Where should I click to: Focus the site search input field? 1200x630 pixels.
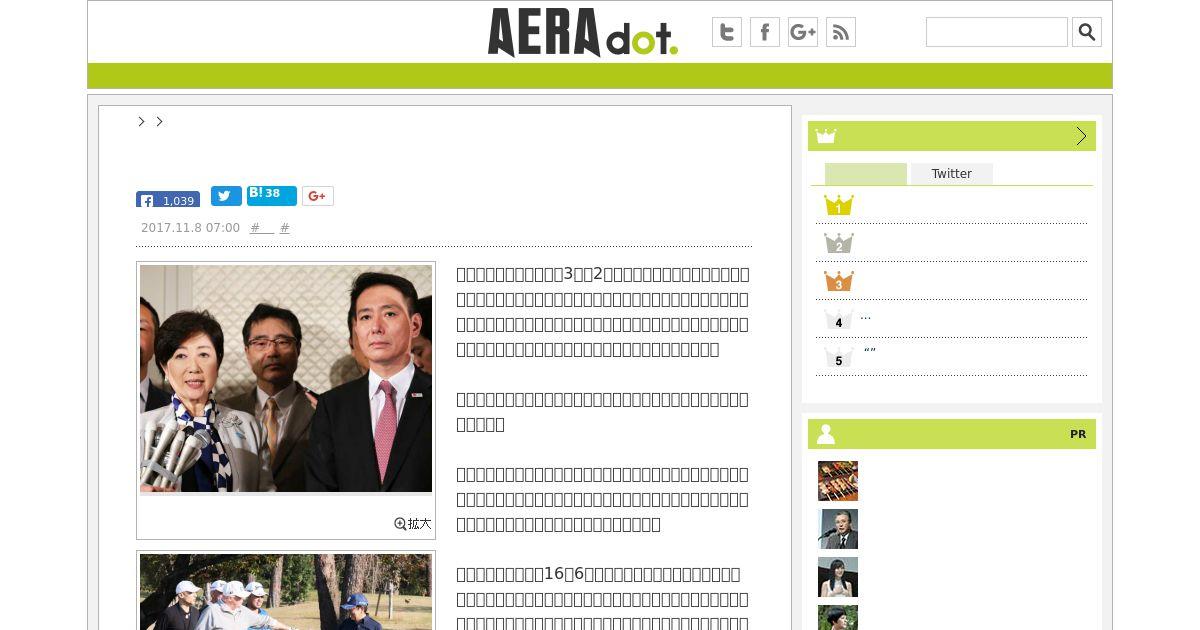tap(997, 32)
